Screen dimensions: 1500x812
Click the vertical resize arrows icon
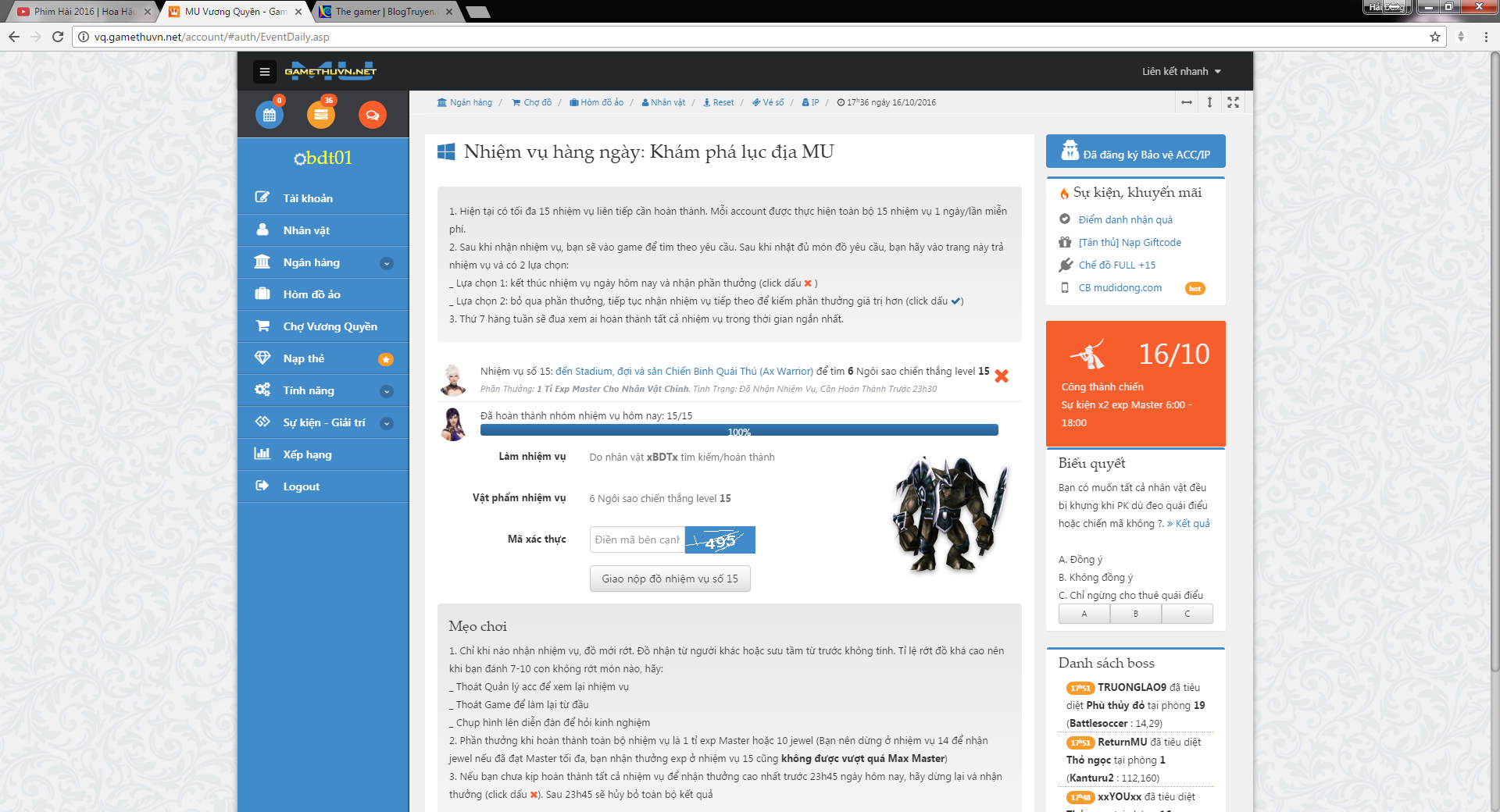click(1209, 102)
